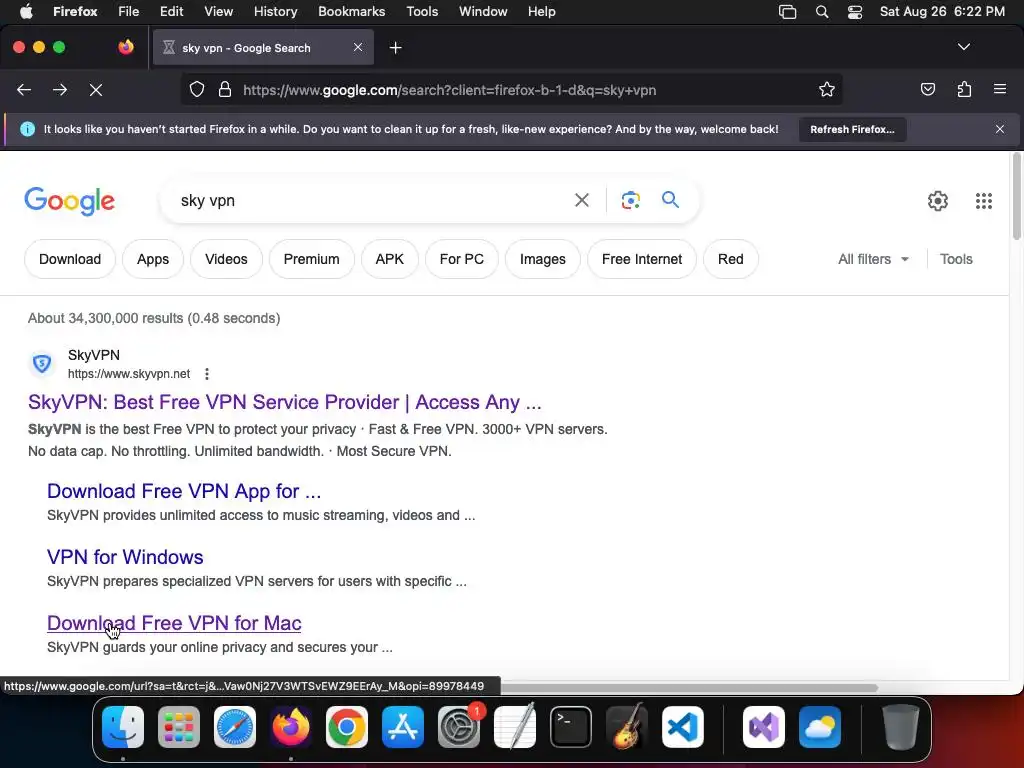1024x768 pixels.
Task: Click the horizontal scrollbar at bottom
Action: coord(689,688)
